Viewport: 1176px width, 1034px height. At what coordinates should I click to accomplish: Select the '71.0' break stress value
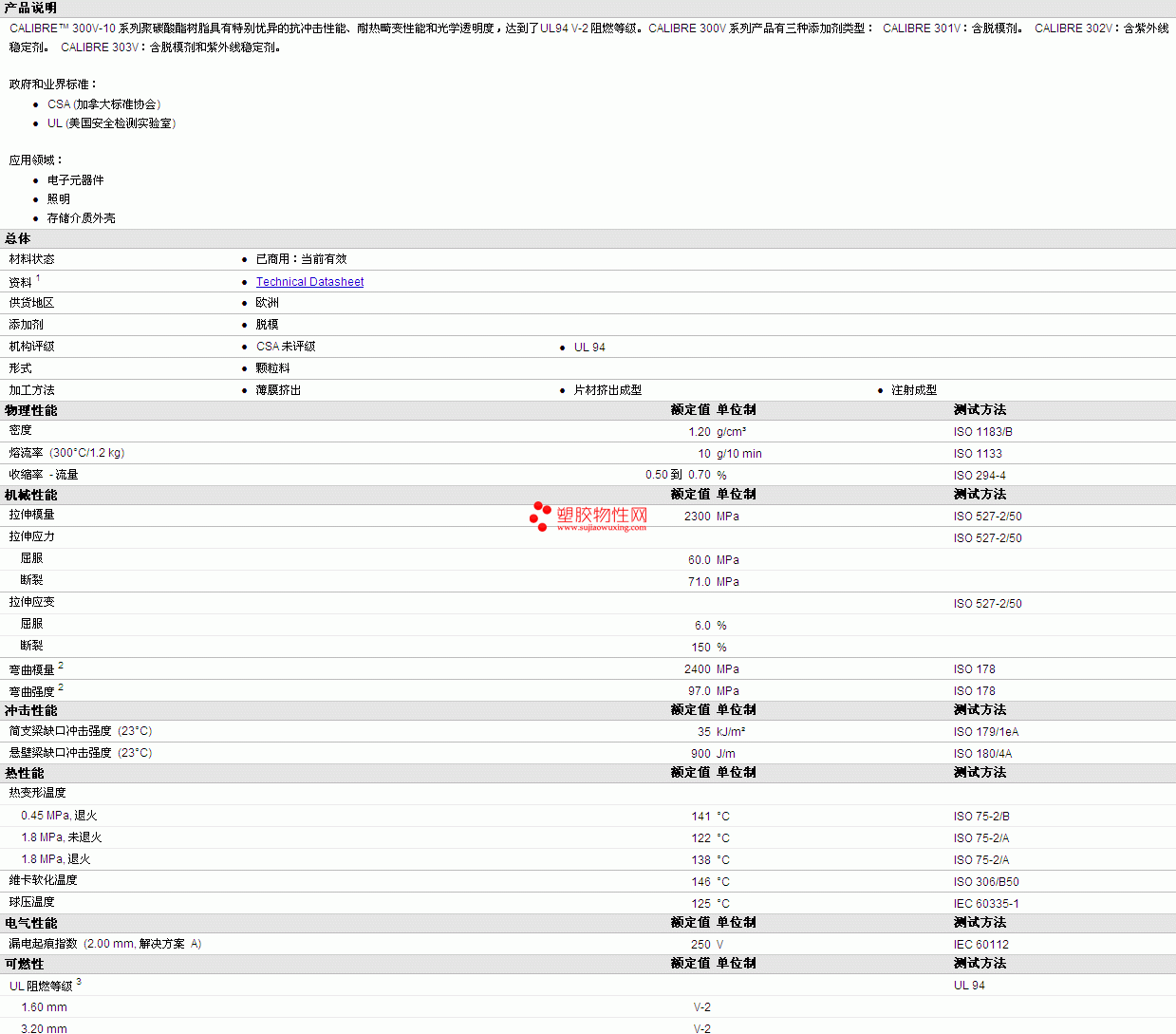pos(700,582)
